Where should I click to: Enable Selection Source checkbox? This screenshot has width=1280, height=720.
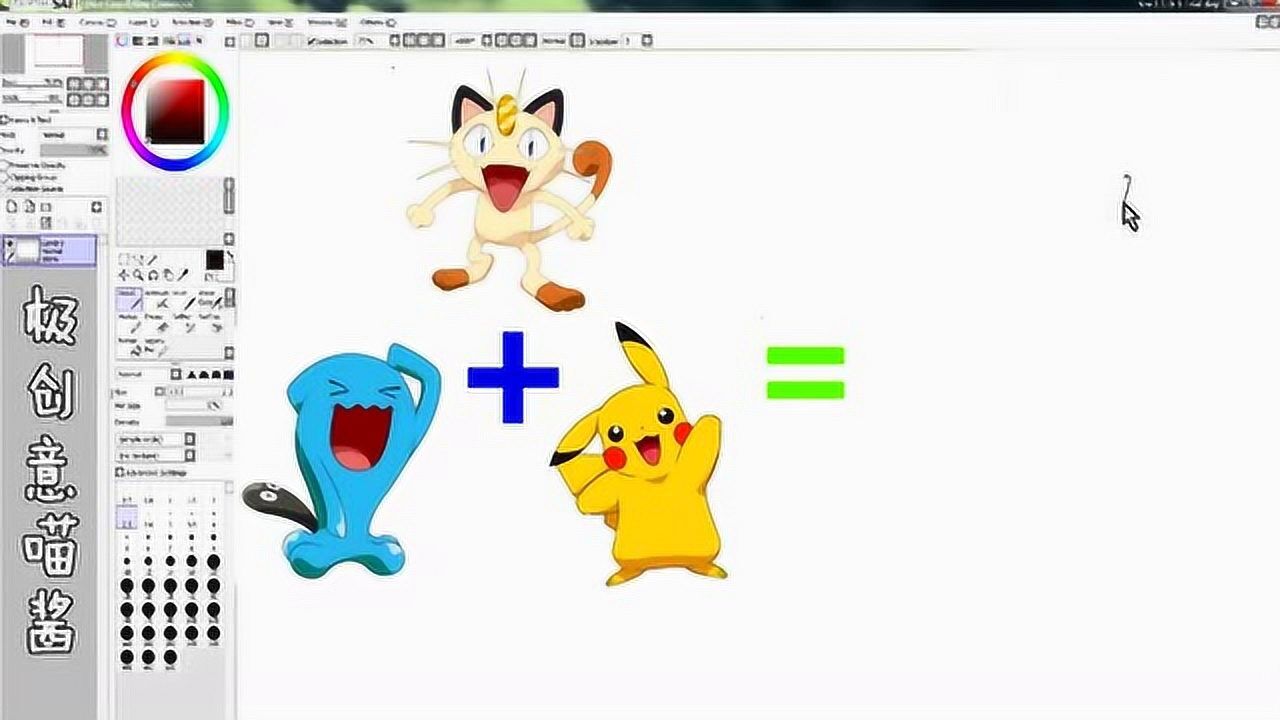[x=4, y=189]
